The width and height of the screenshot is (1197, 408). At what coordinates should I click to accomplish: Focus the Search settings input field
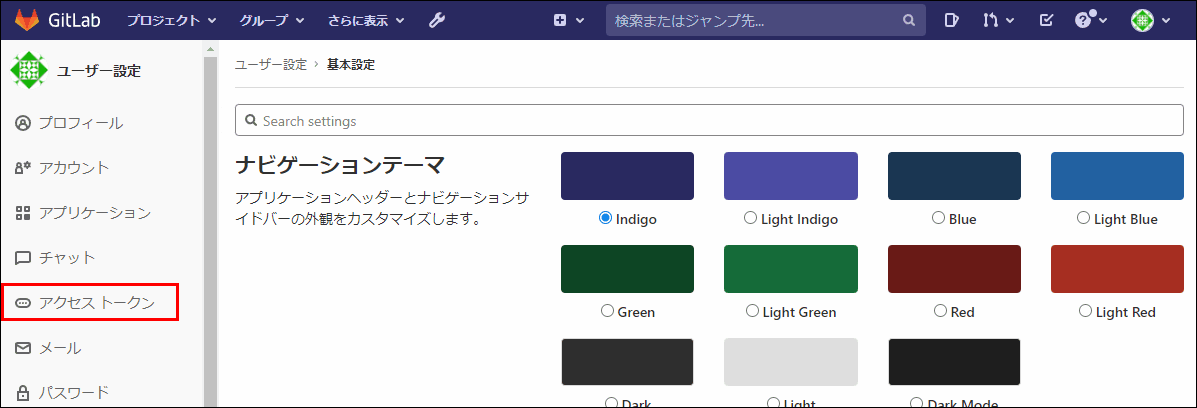point(709,121)
